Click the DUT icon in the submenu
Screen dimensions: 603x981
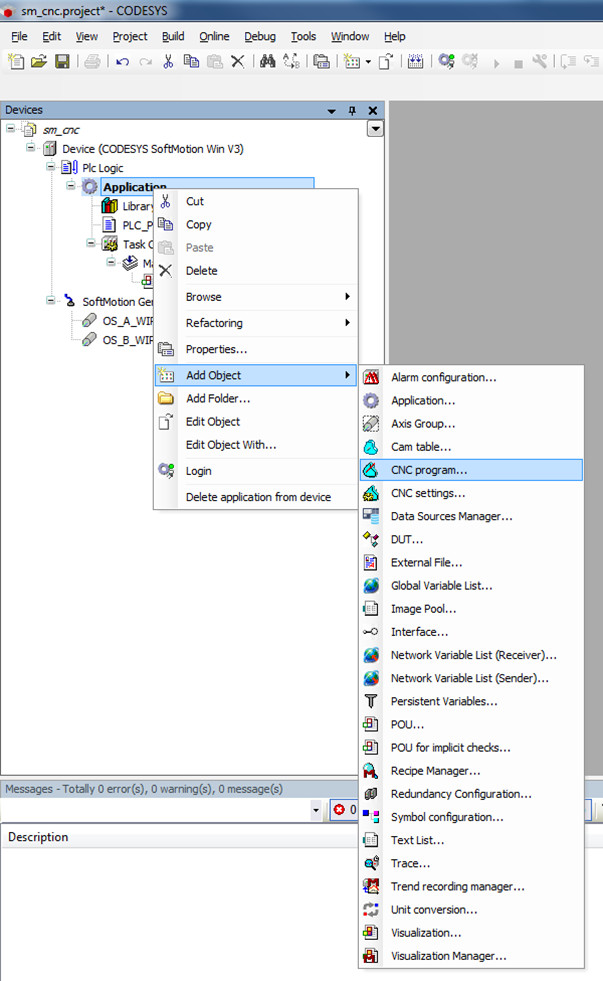[371, 539]
